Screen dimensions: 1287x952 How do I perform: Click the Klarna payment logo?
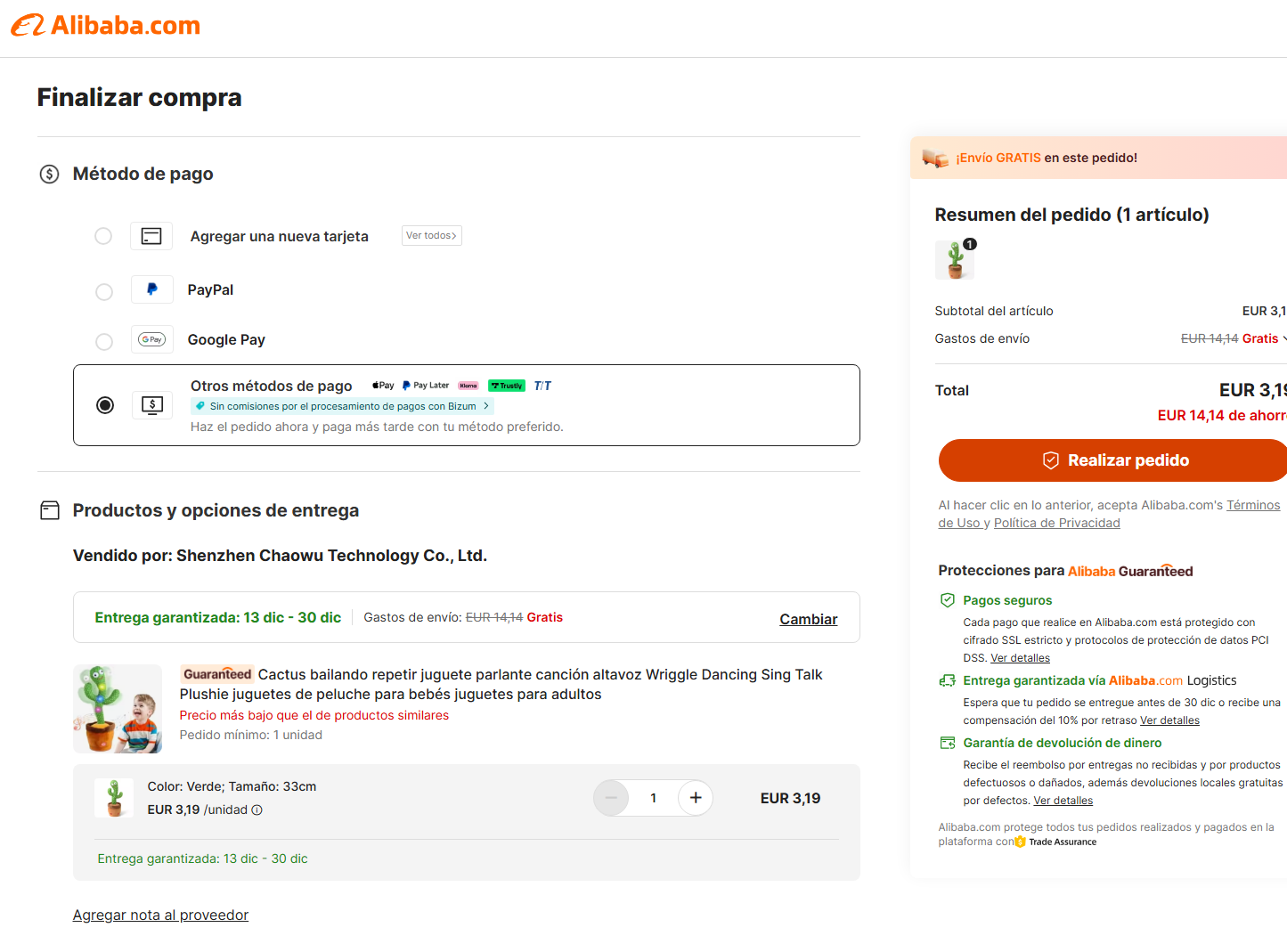(468, 386)
